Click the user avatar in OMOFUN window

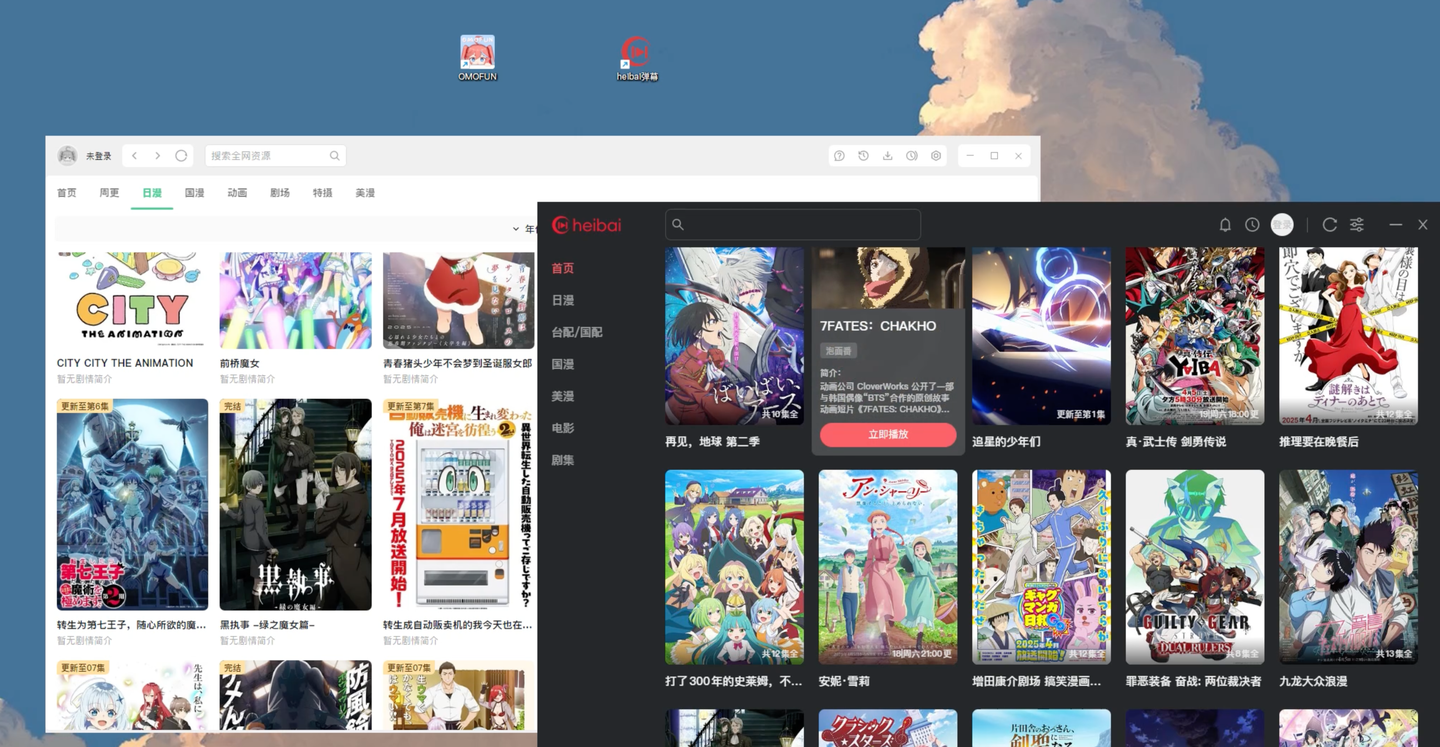[x=67, y=156]
